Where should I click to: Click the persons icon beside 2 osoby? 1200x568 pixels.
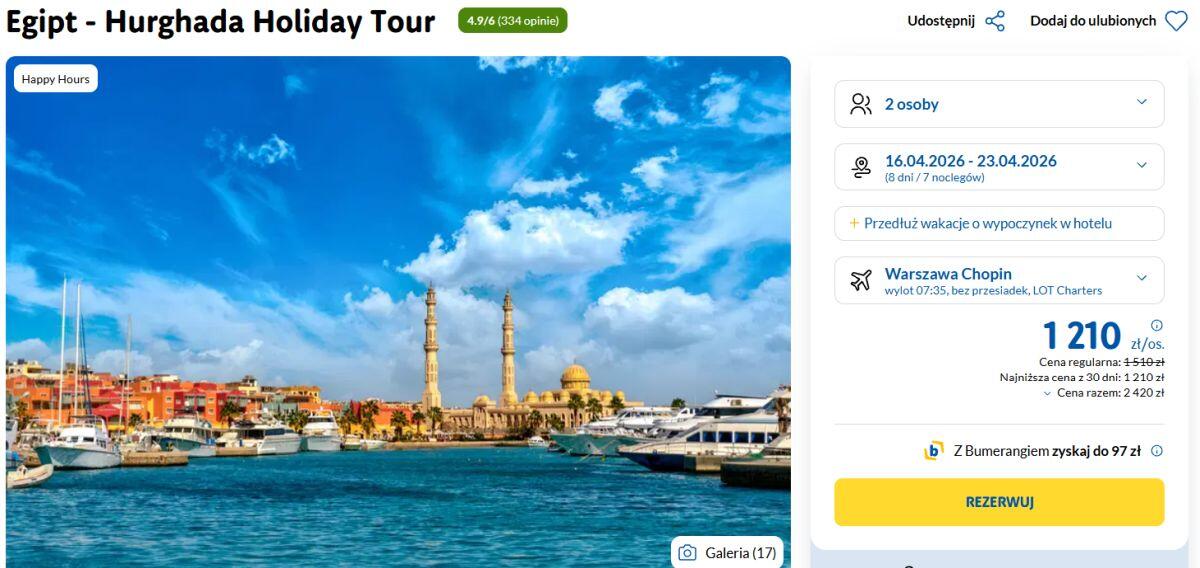(860, 104)
